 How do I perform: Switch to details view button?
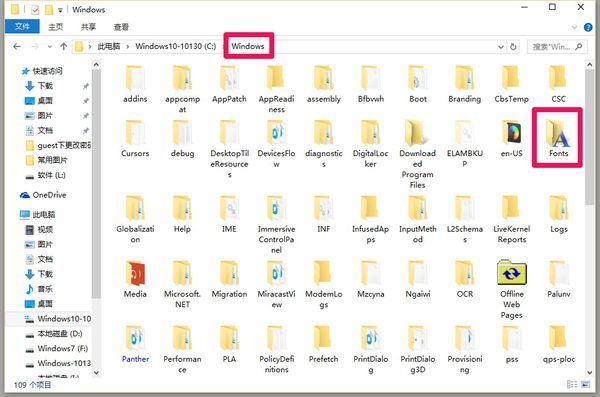click(572, 384)
